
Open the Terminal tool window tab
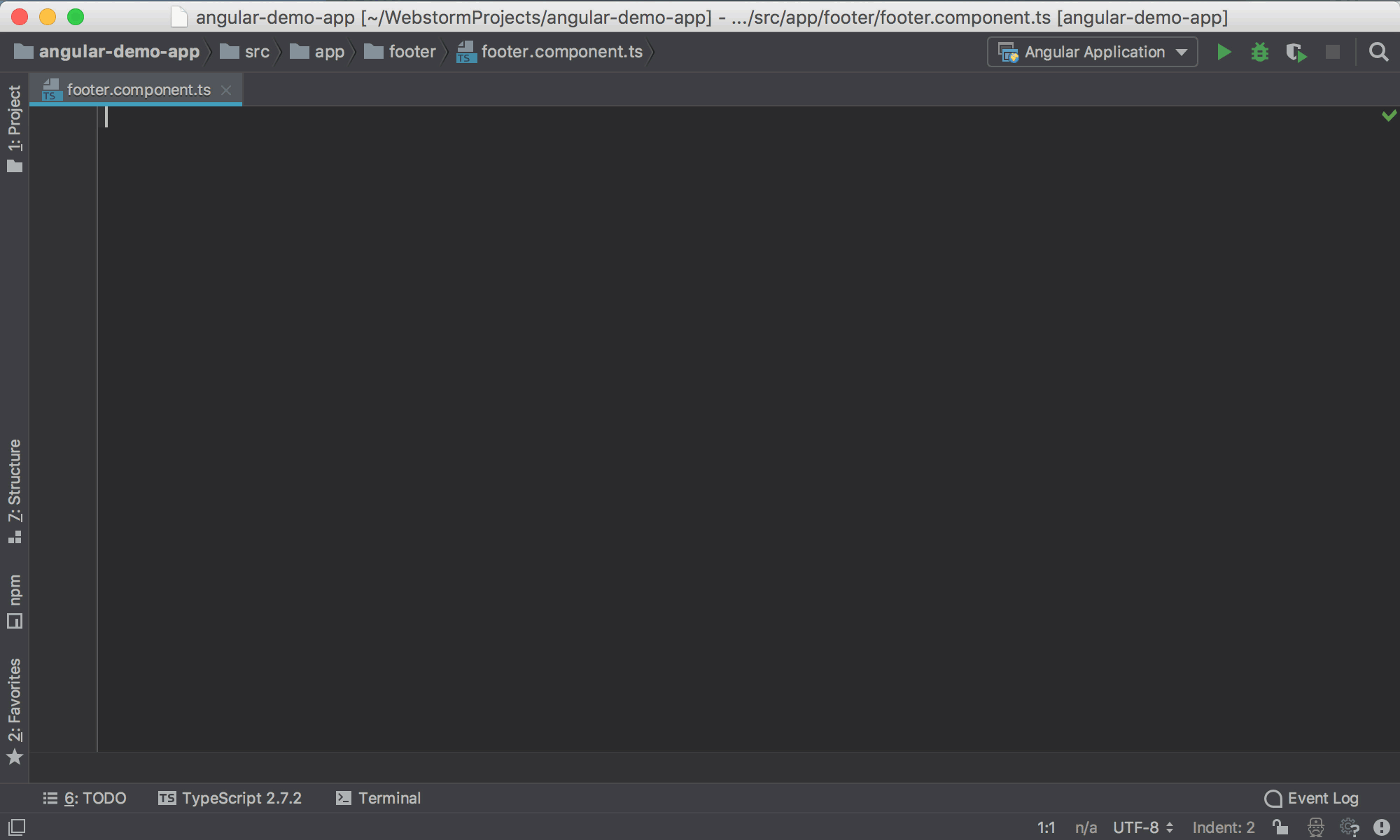coord(379,798)
